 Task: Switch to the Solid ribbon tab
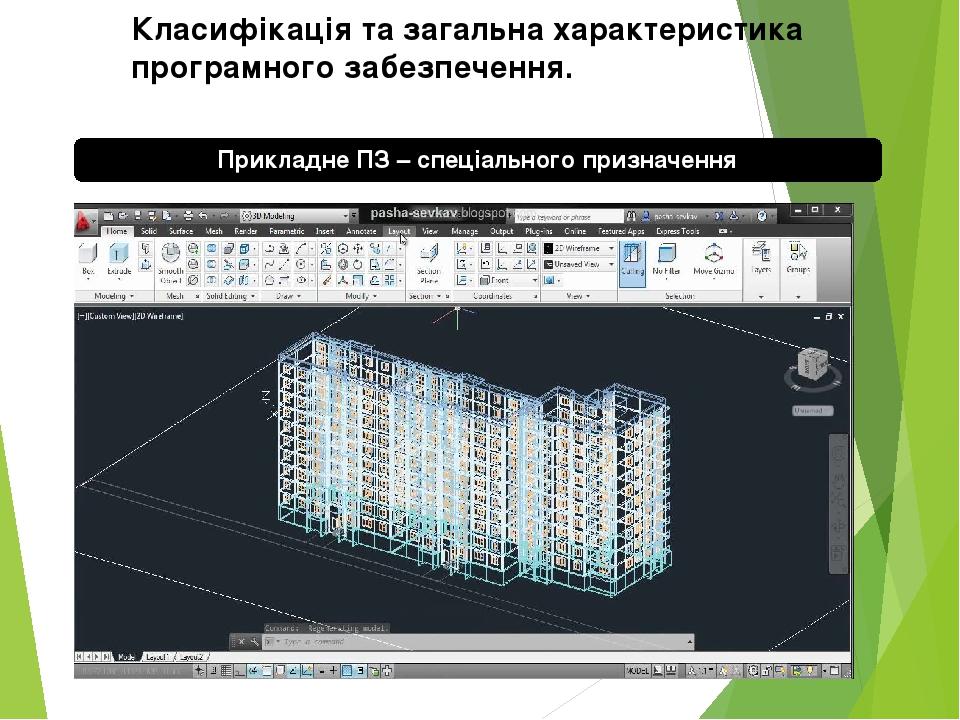point(149,231)
